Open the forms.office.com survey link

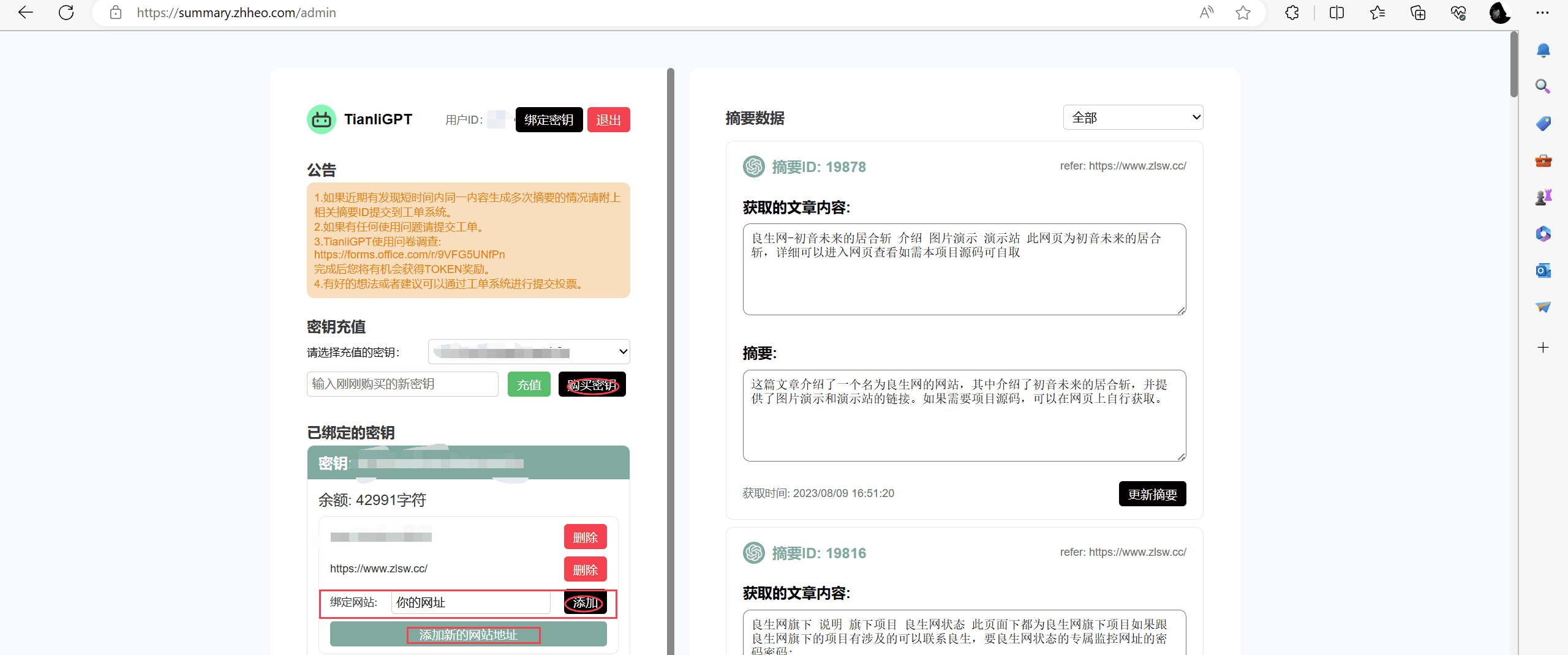(x=409, y=255)
